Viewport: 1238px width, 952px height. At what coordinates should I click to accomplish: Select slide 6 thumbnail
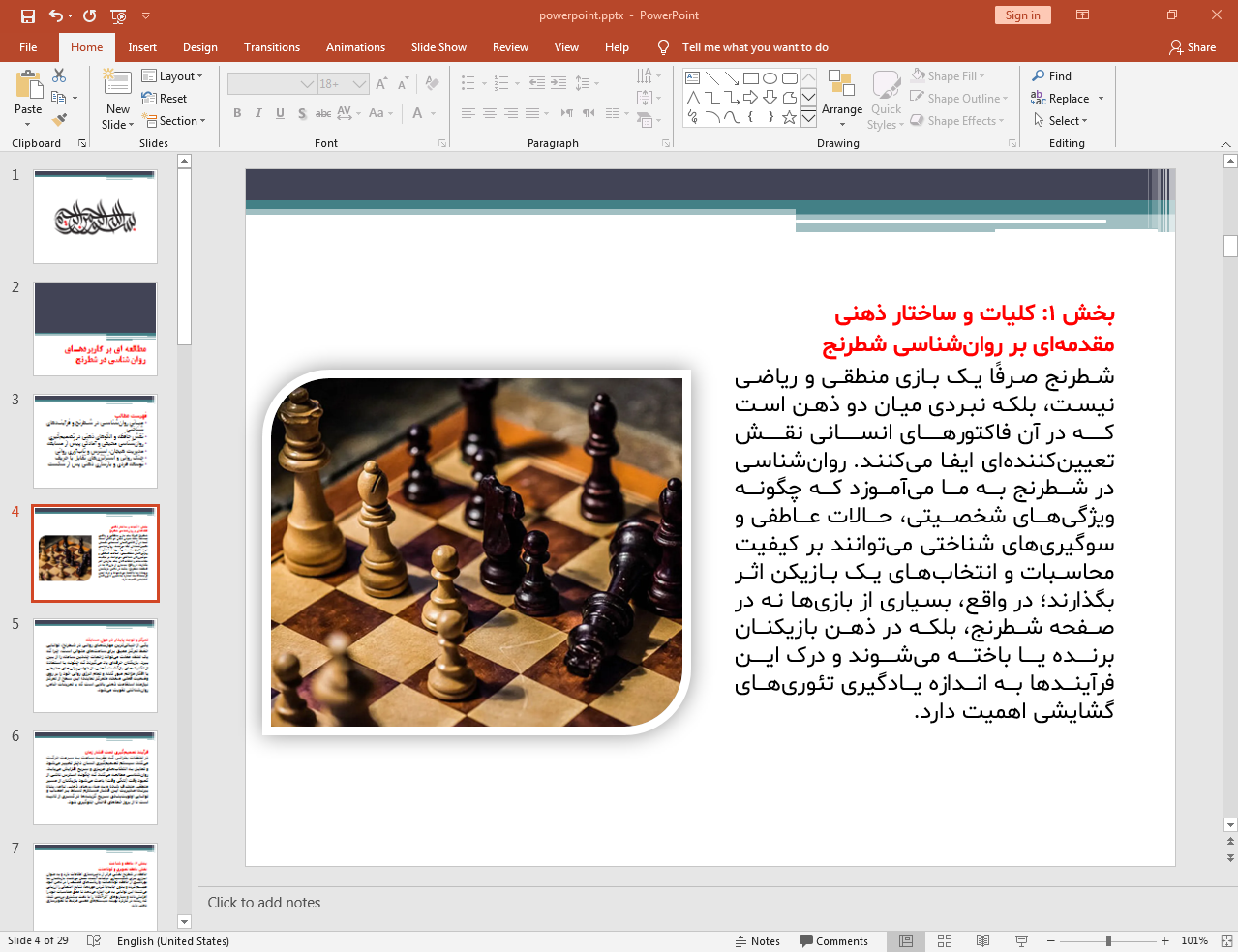coord(95,778)
